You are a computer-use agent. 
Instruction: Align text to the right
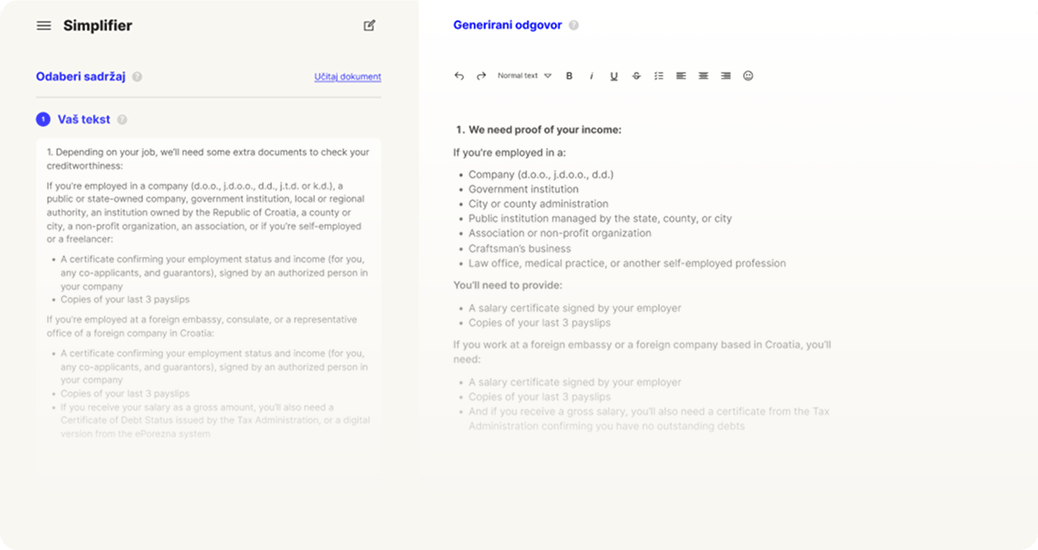725,76
